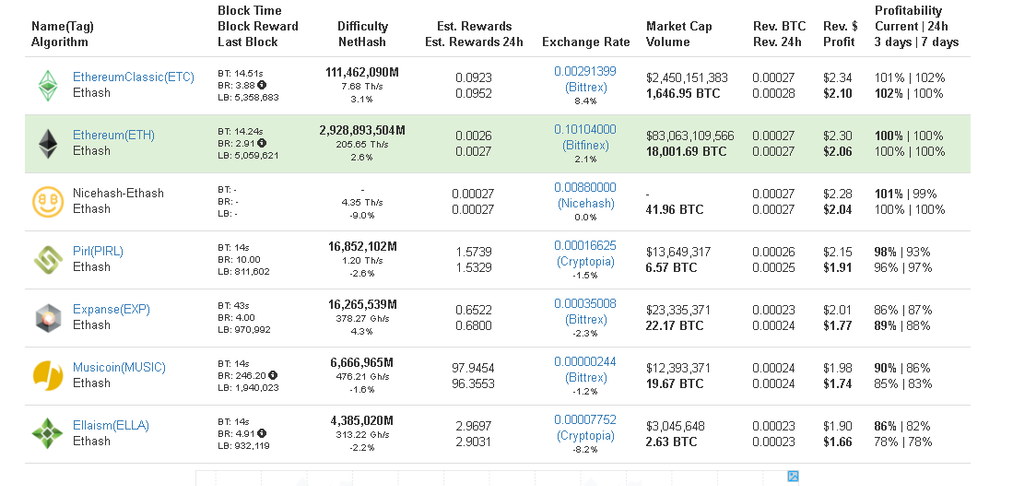Click the Profitability column header
Viewport: 1024px width, 486px height.
917,26
